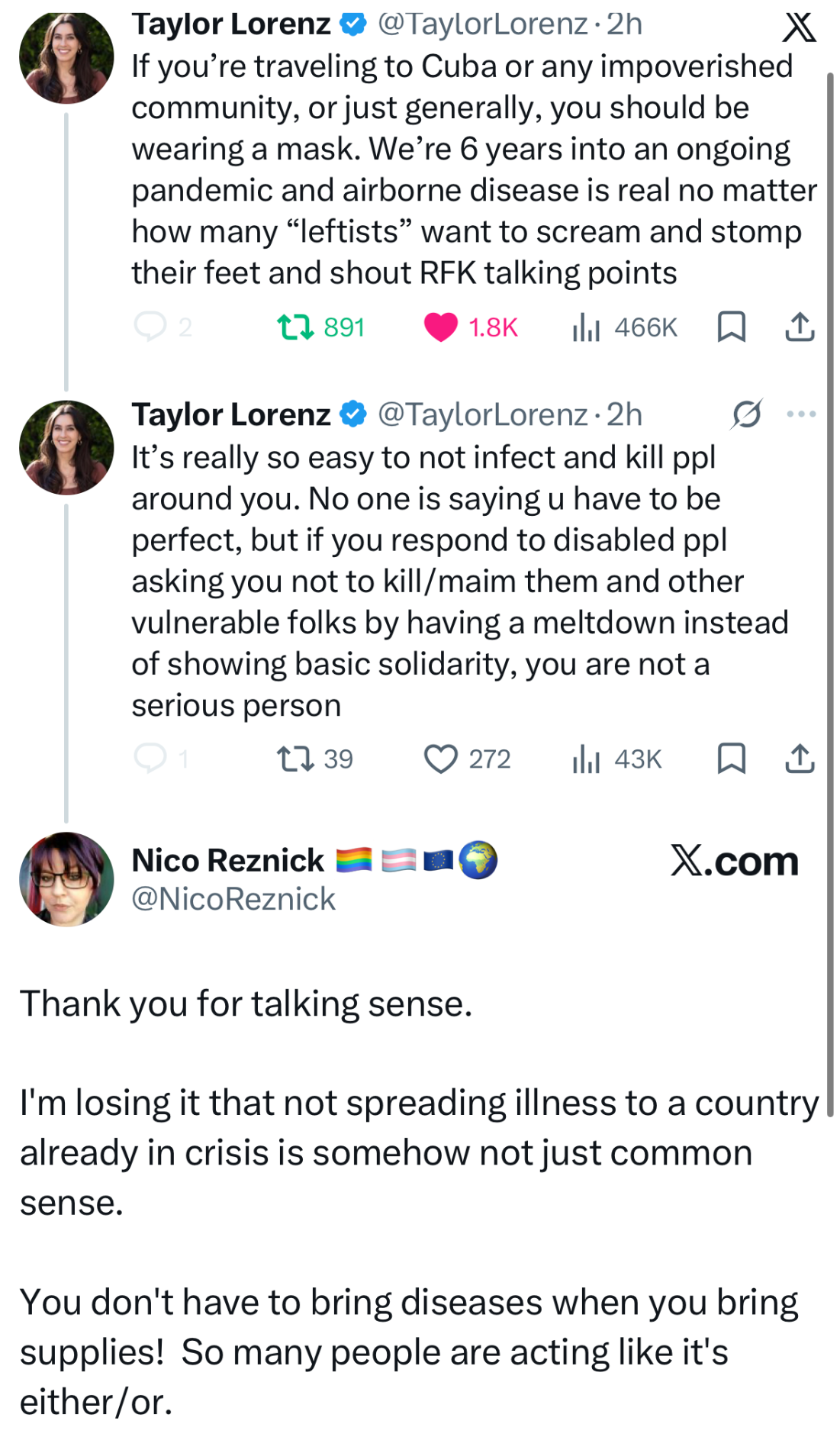Screen dimensions: 840x1437
Task: Click the @TaylorLorenz handle on first tweet
Action: pos(482,24)
